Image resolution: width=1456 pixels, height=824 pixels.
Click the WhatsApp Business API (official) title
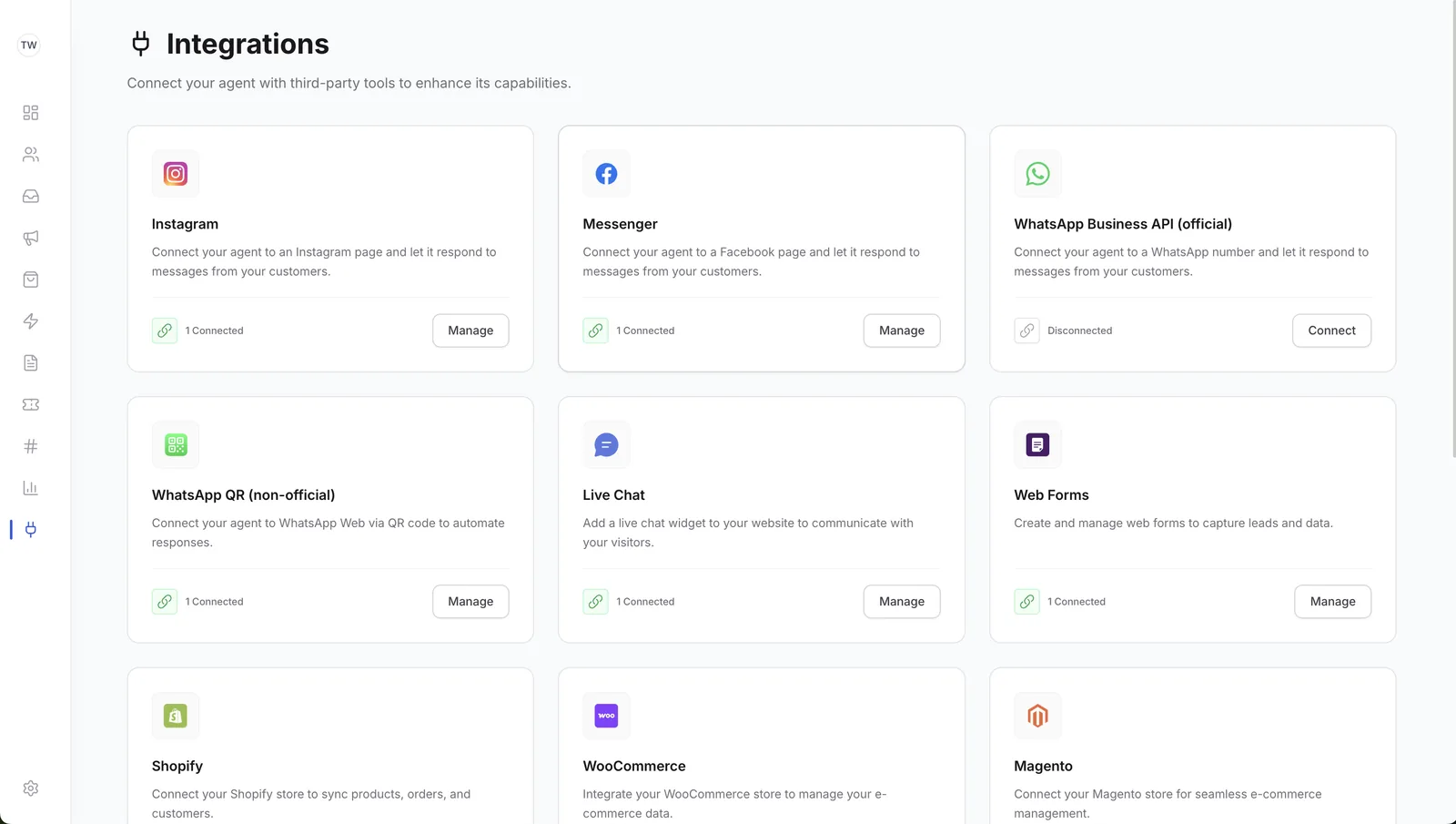tap(1123, 224)
